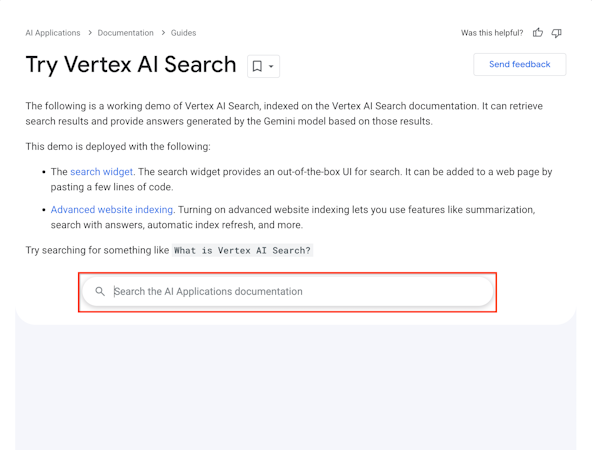The height and width of the screenshot is (450, 592).
Task: Click the intro paragraph about working demo
Action: pyautogui.click(x=284, y=114)
